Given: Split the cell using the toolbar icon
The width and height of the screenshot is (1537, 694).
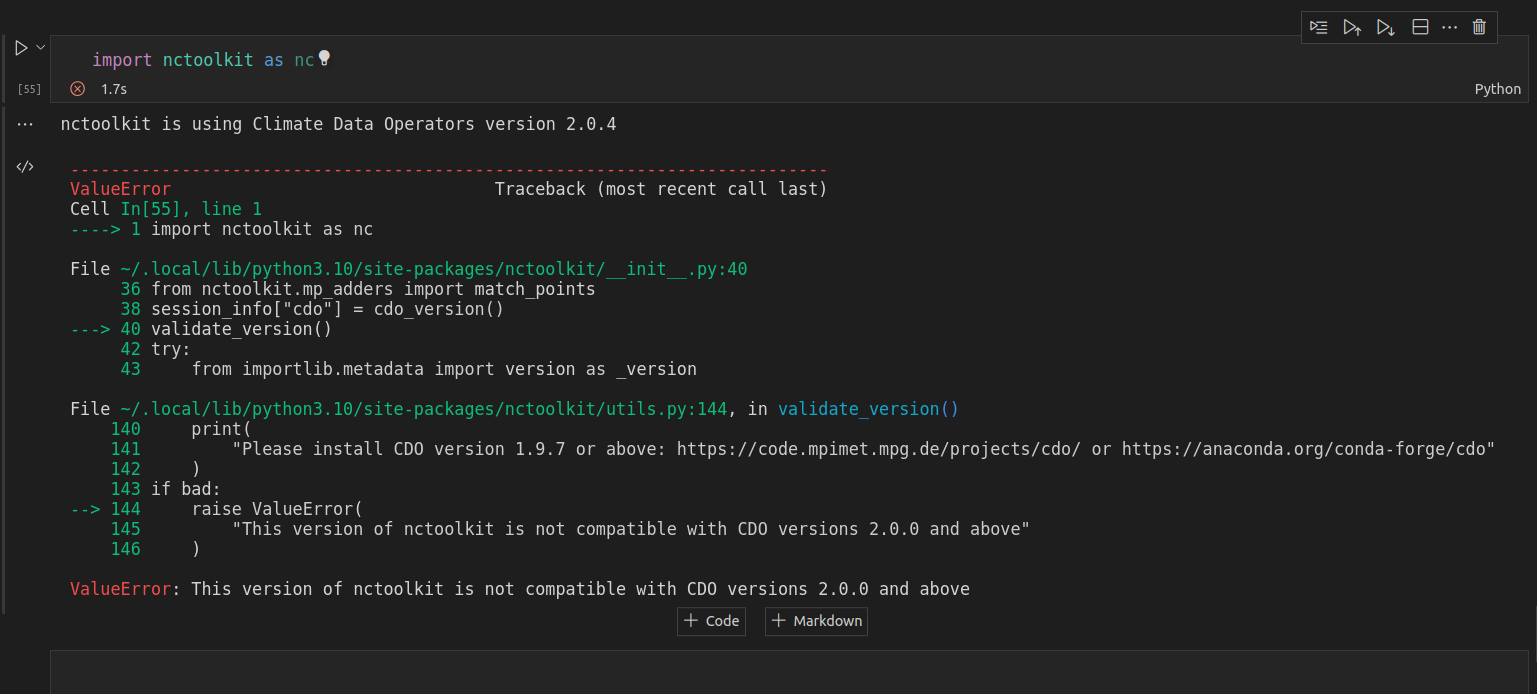Looking at the screenshot, I should point(1420,27).
